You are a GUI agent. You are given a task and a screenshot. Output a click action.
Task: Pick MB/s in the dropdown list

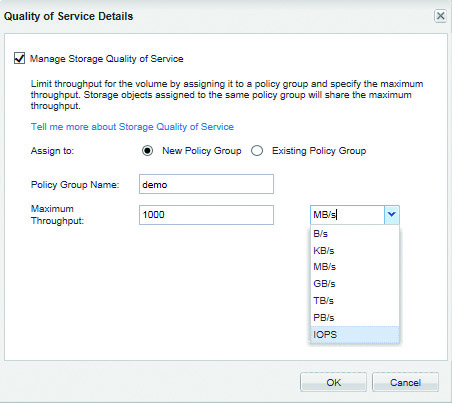click(355, 267)
